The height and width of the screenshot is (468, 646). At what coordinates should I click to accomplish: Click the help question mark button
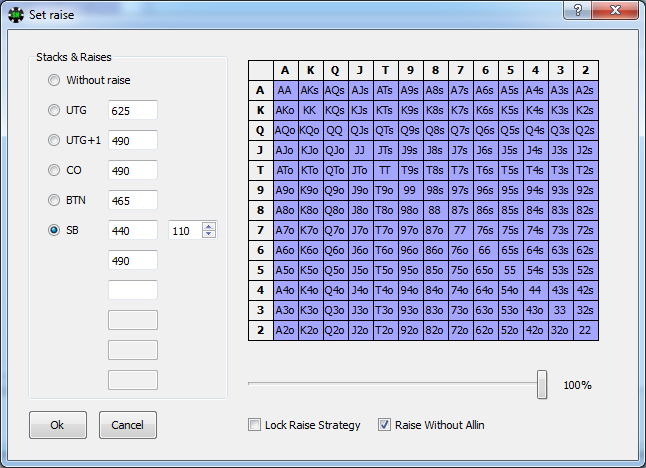coord(576,11)
